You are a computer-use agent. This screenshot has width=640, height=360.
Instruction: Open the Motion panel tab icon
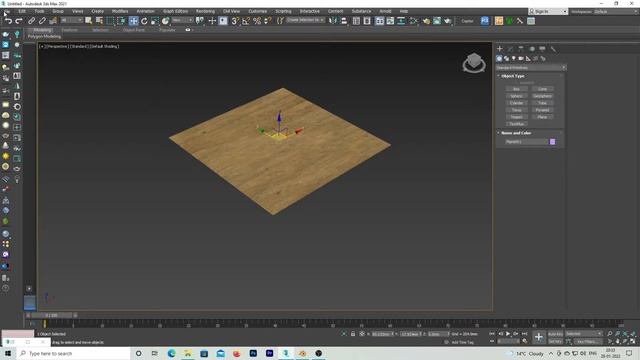[532, 49]
